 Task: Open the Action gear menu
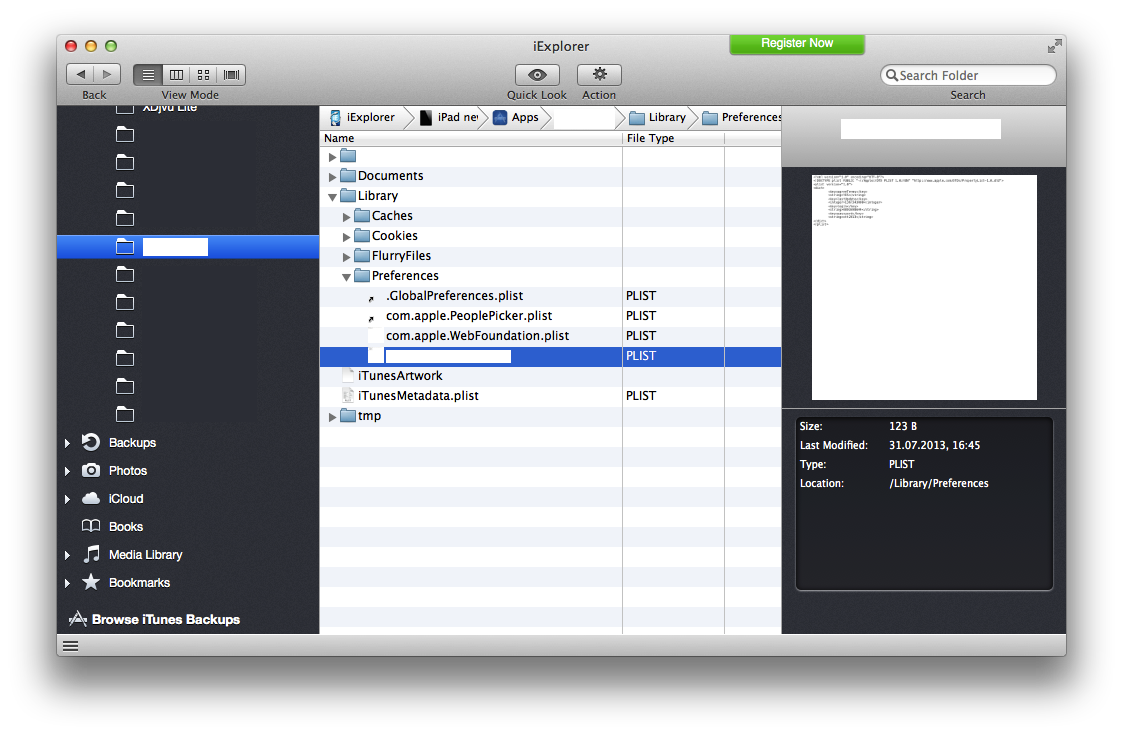coord(599,75)
